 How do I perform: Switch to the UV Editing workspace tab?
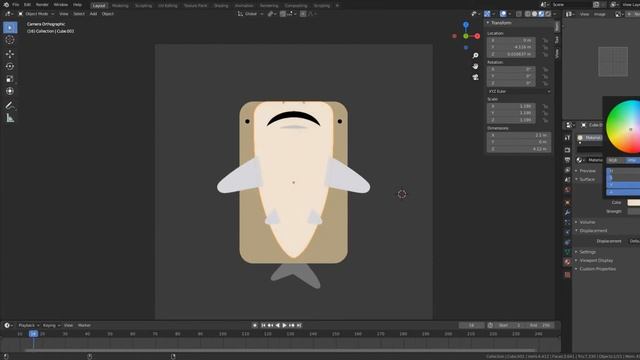pyautogui.click(x=168, y=6)
